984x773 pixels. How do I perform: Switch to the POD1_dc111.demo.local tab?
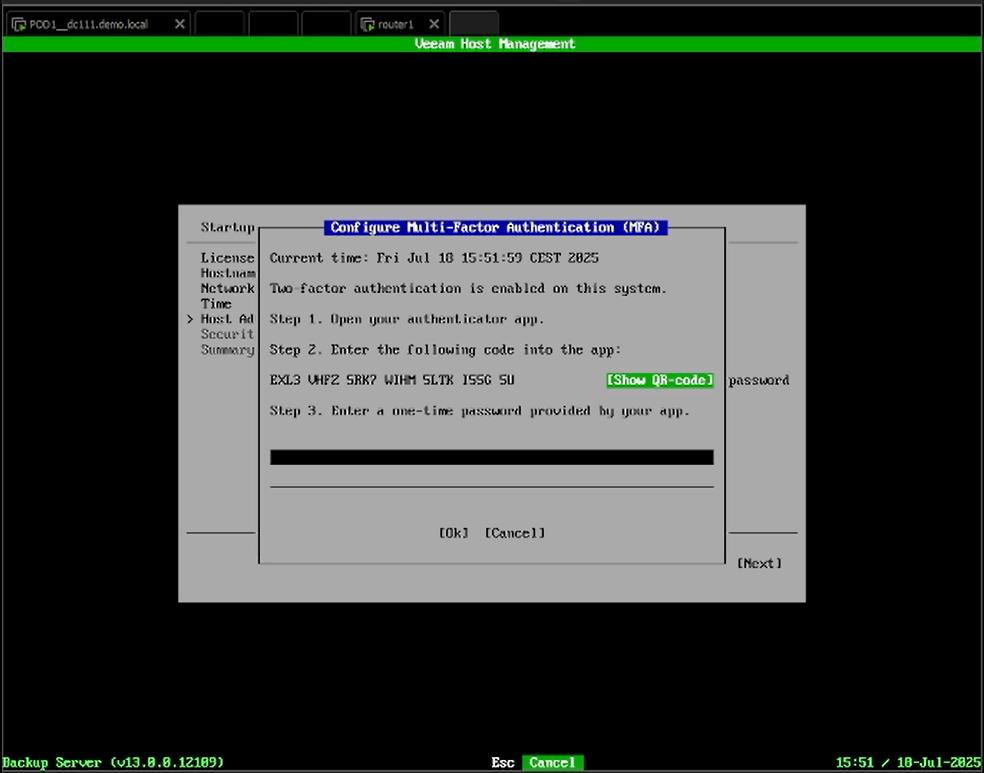(88, 24)
